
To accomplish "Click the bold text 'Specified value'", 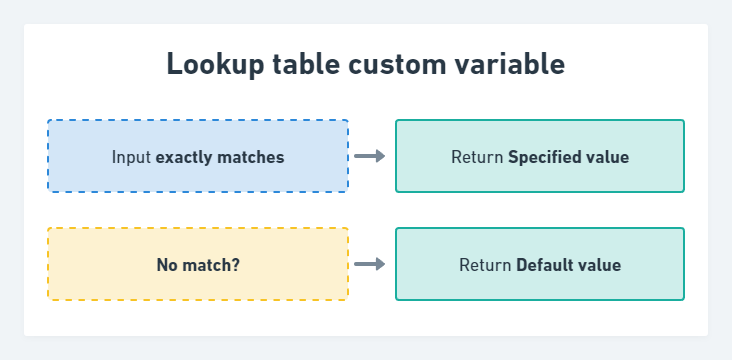I will click(x=569, y=157).
